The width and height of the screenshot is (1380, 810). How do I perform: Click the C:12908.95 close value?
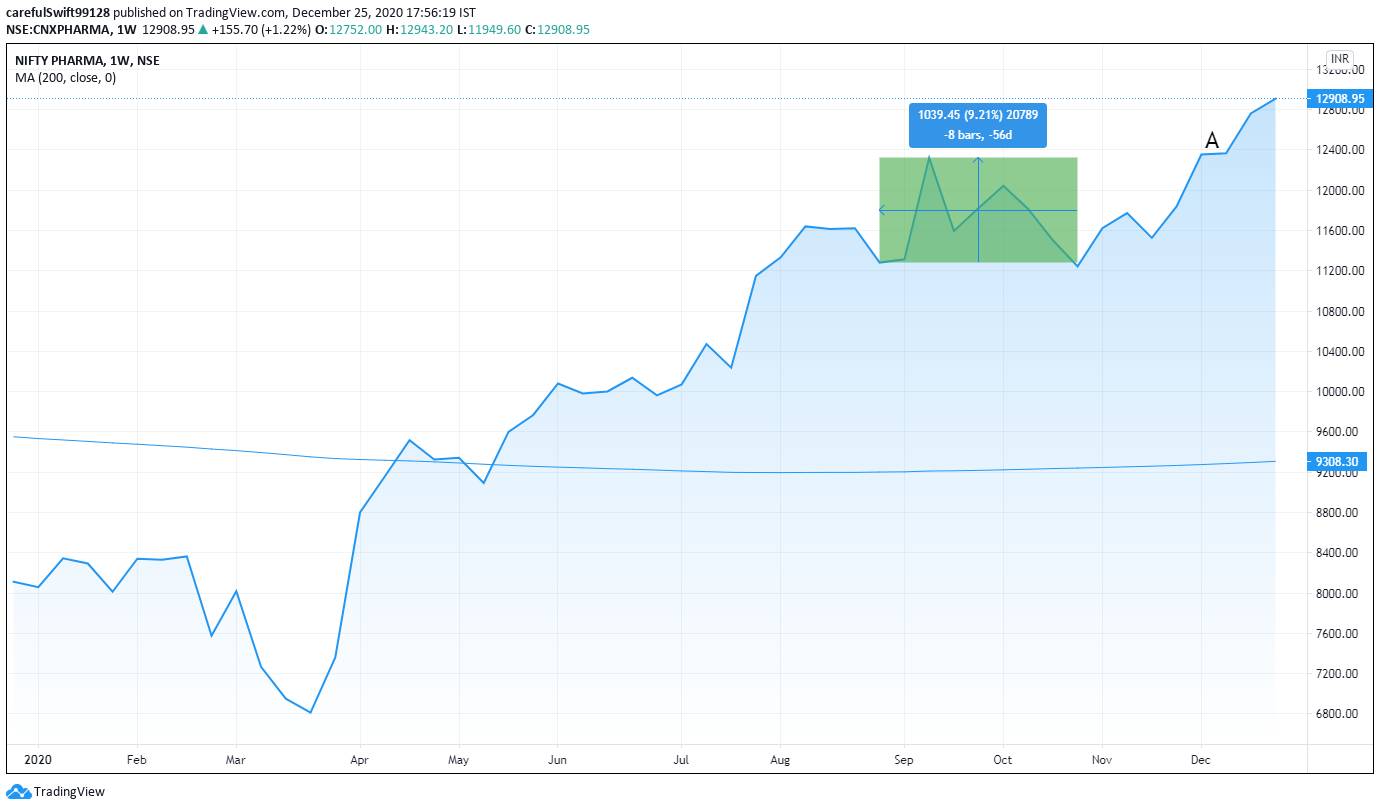(557, 30)
